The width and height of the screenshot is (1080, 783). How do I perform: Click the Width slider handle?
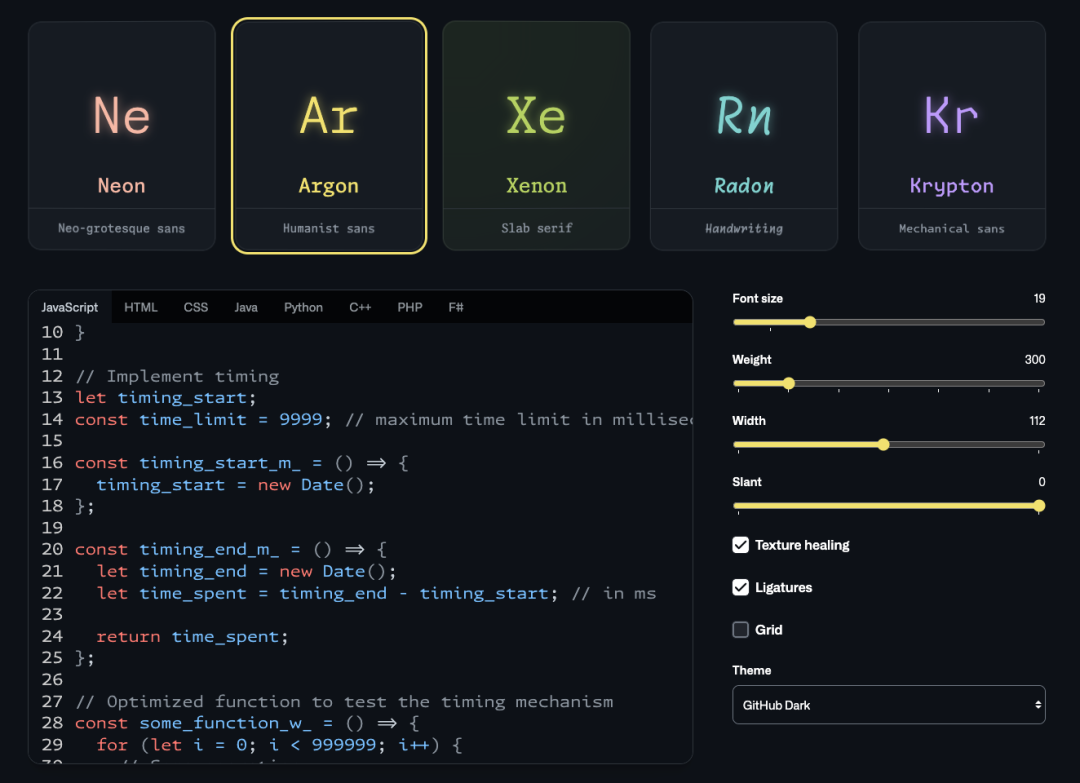click(883, 444)
